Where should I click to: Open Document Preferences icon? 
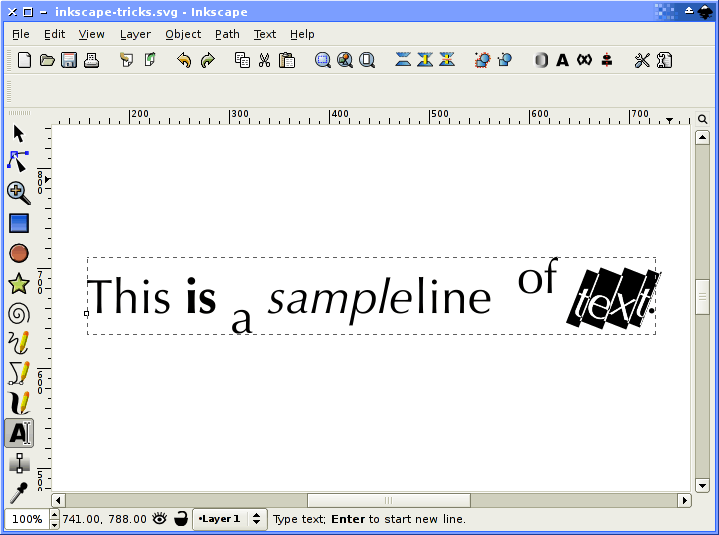coord(664,60)
